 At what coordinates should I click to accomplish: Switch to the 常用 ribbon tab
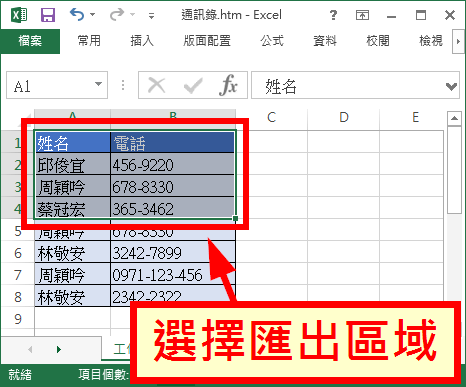[x=89, y=41]
